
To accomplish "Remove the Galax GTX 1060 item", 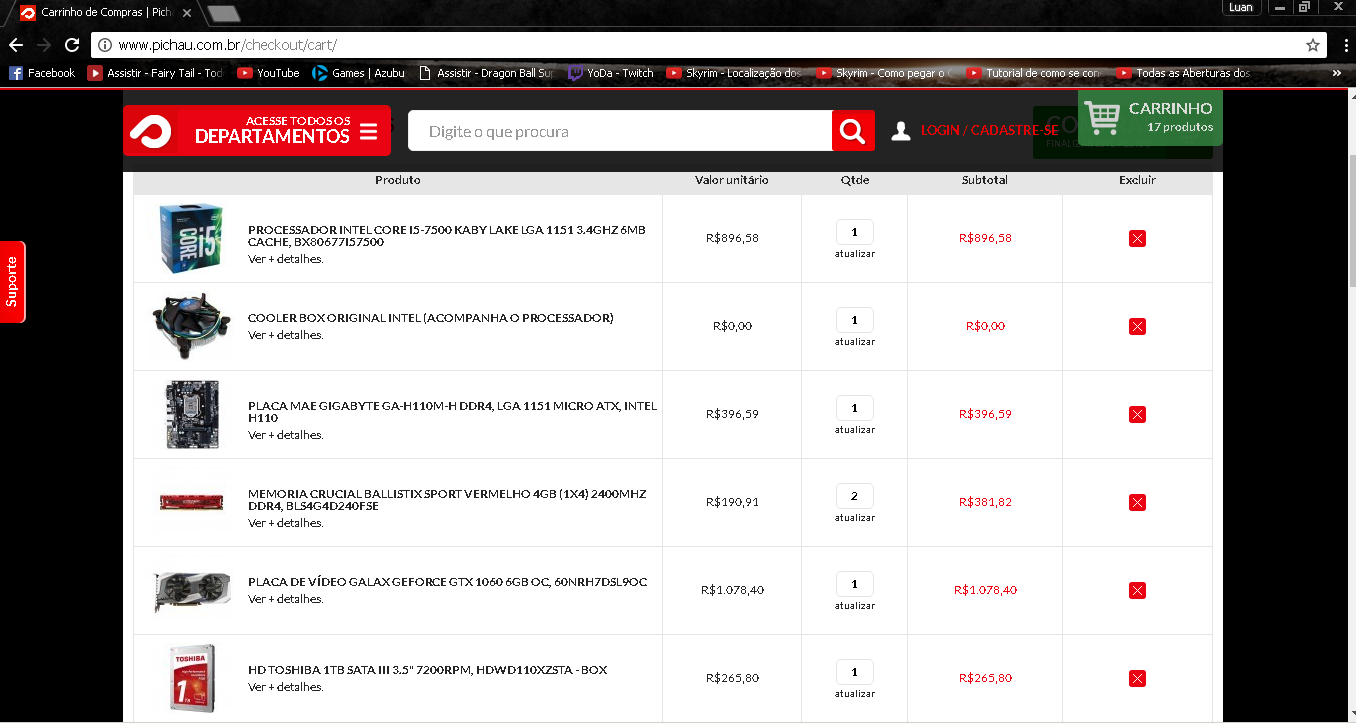I will point(1137,590).
